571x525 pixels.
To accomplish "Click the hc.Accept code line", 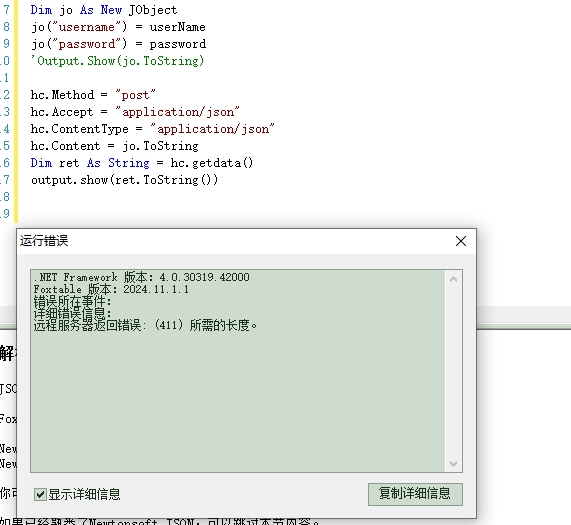I will coord(135,112).
